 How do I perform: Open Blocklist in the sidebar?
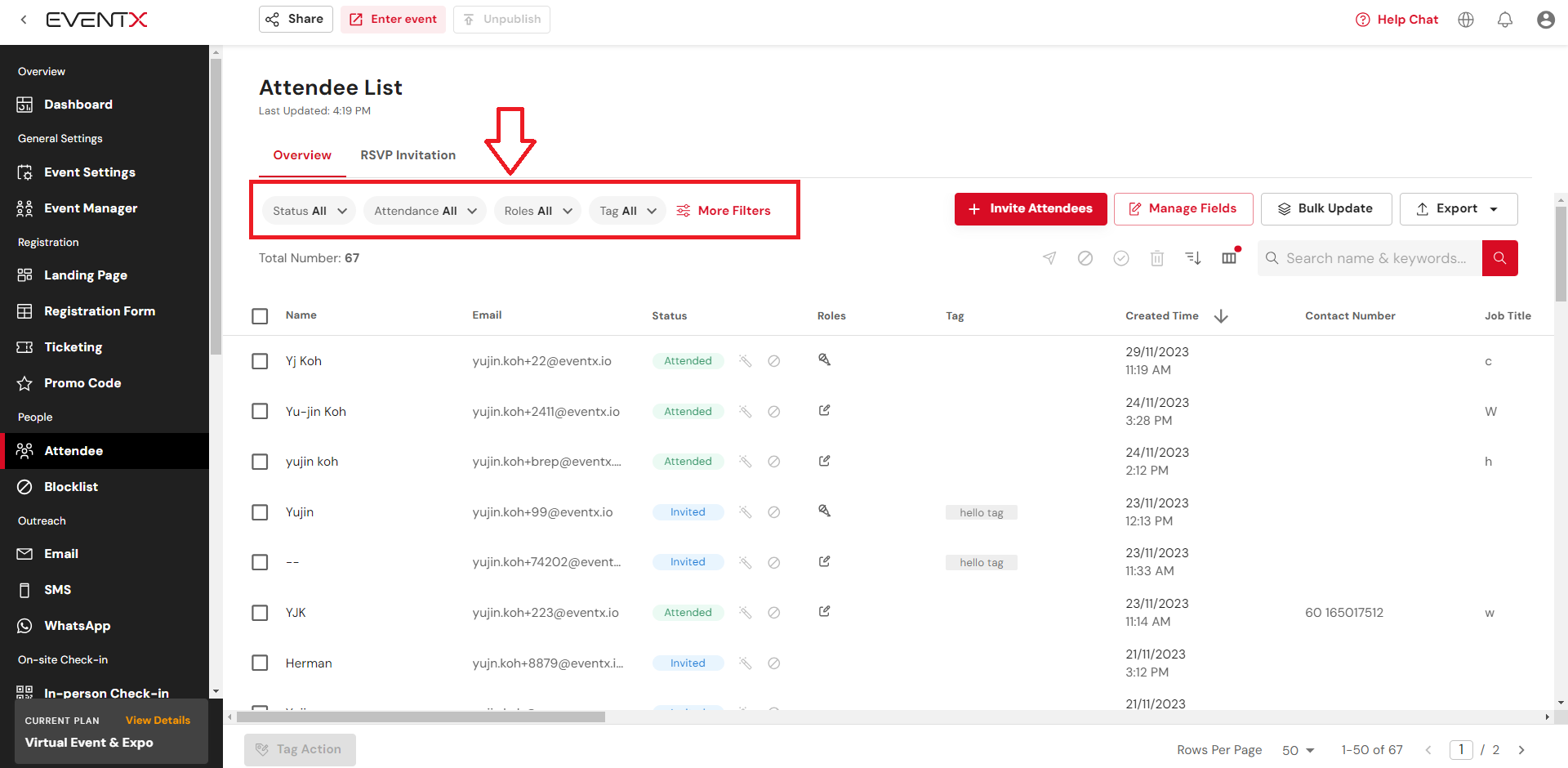click(x=71, y=487)
